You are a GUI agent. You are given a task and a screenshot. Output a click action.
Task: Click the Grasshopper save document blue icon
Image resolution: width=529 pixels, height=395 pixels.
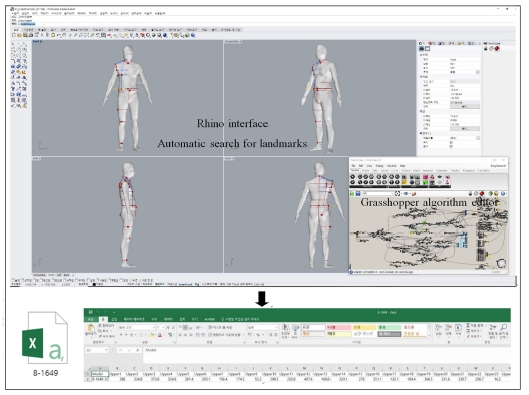click(358, 194)
